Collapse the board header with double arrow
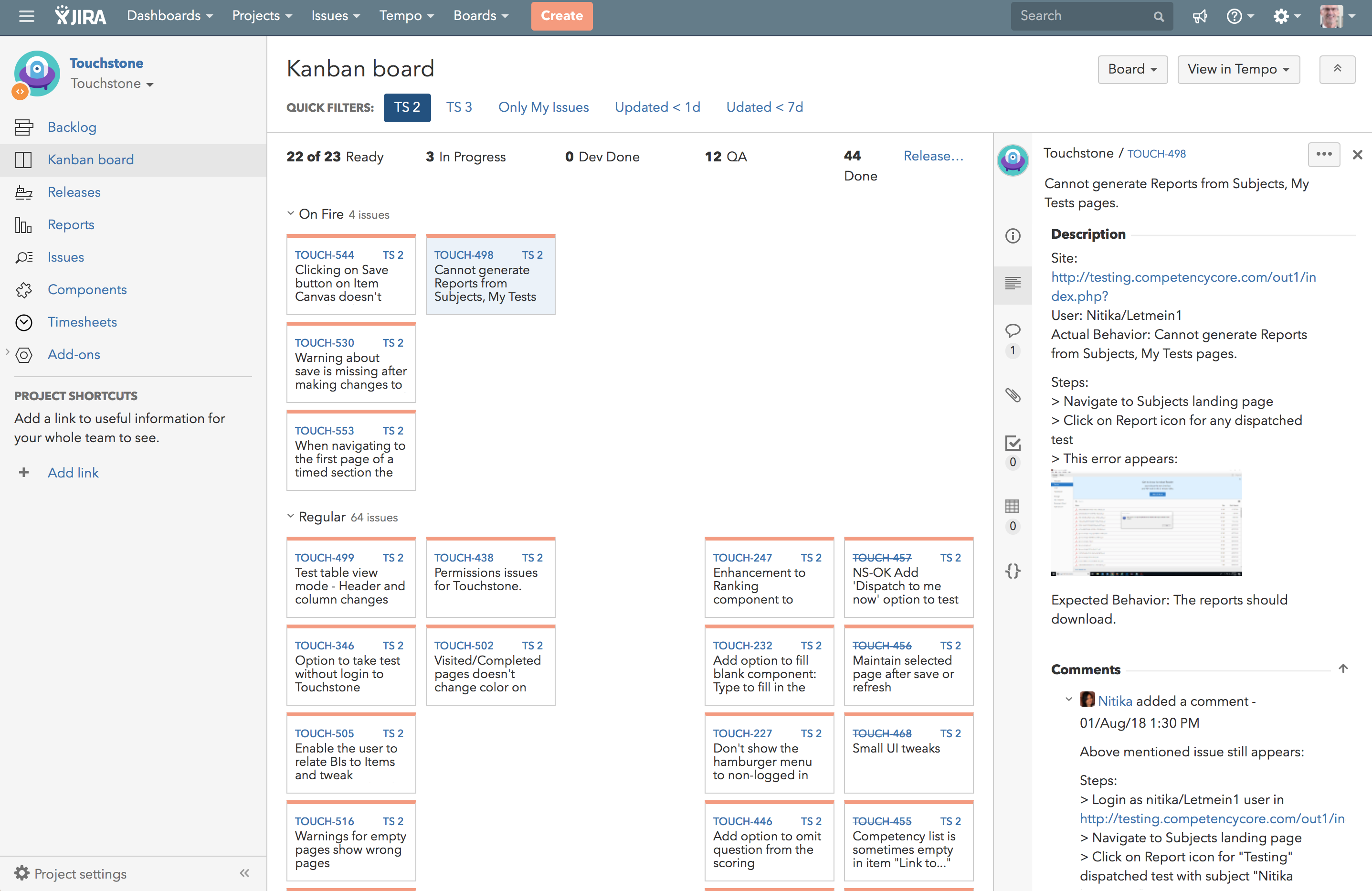This screenshot has height=891, width=1372. click(1337, 69)
